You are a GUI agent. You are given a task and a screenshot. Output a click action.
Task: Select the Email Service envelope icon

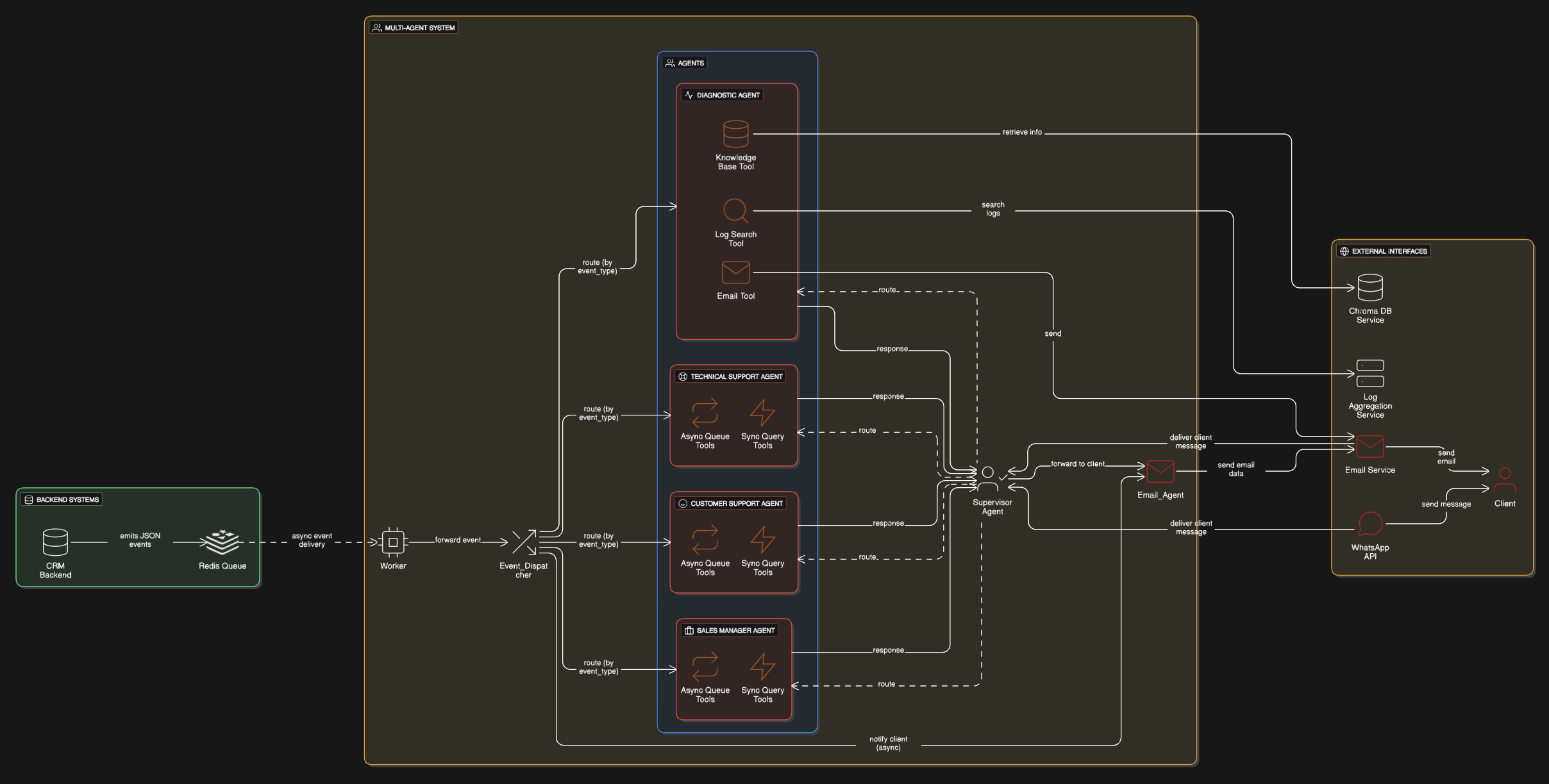(1370, 447)
